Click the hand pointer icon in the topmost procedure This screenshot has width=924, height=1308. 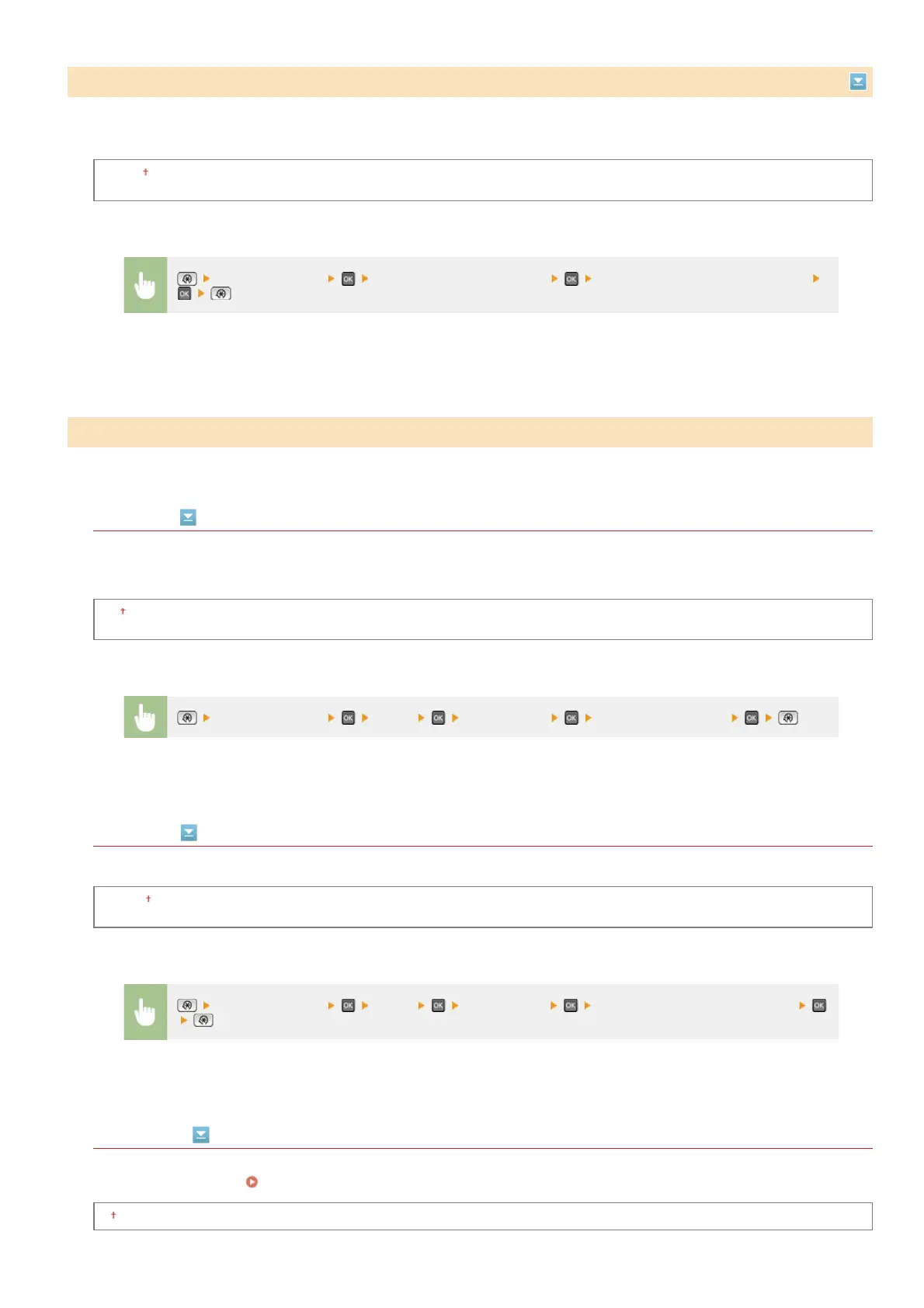pos(145,285)
